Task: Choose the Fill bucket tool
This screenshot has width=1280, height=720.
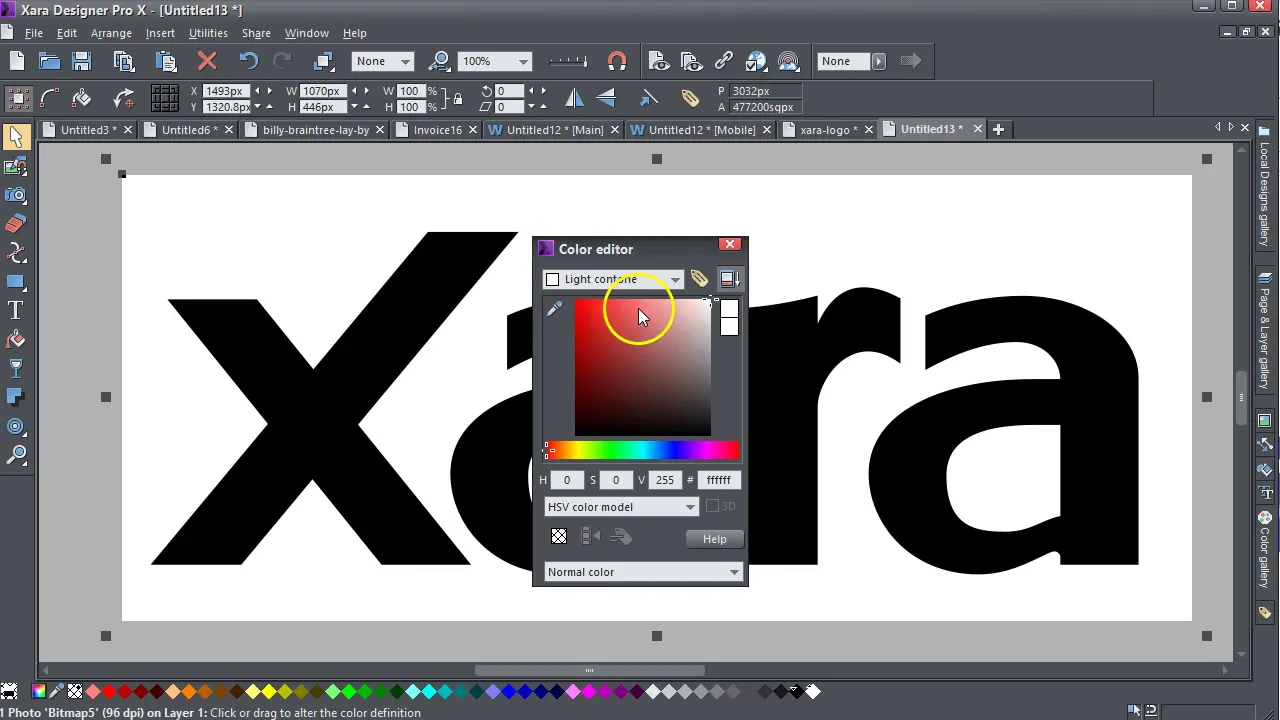Action: pos(16,340)
